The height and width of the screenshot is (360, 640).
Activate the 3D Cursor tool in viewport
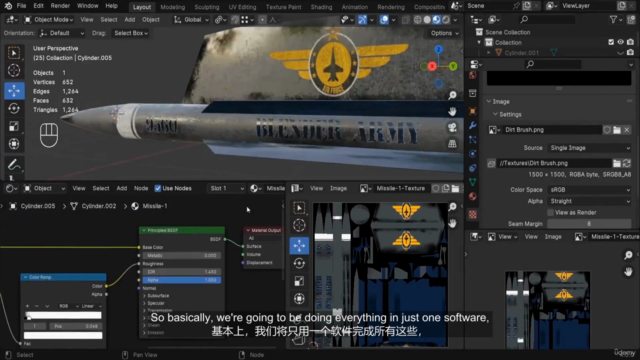(14, 71)
